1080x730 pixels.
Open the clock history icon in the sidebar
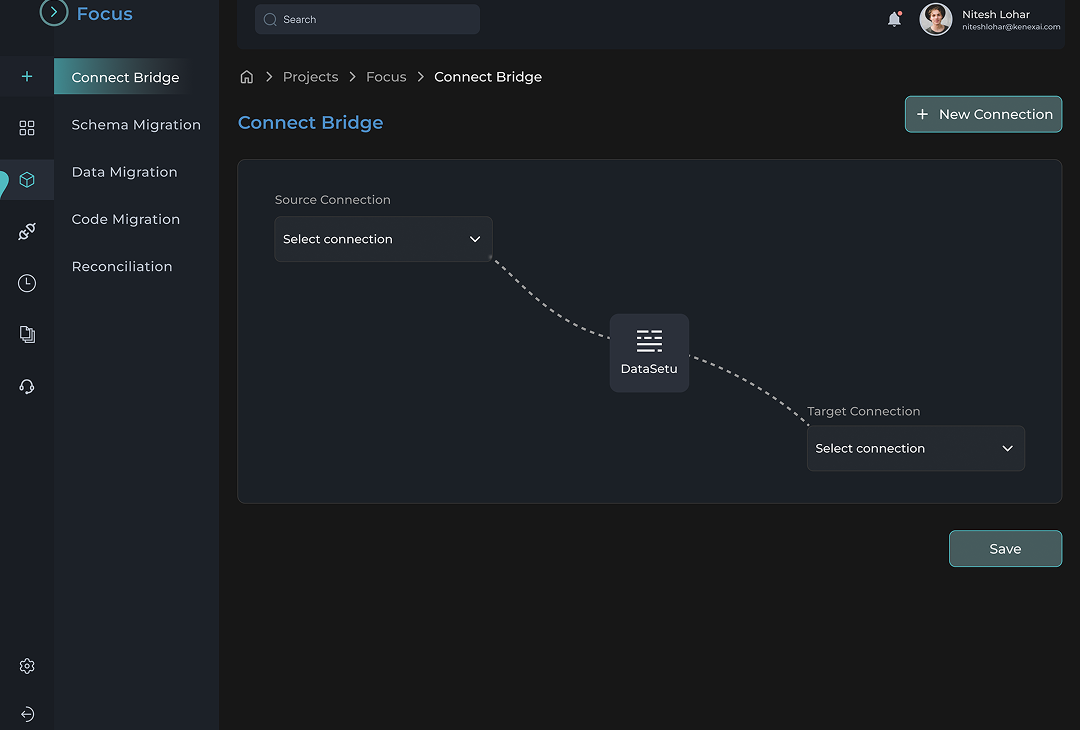[27, 283]
